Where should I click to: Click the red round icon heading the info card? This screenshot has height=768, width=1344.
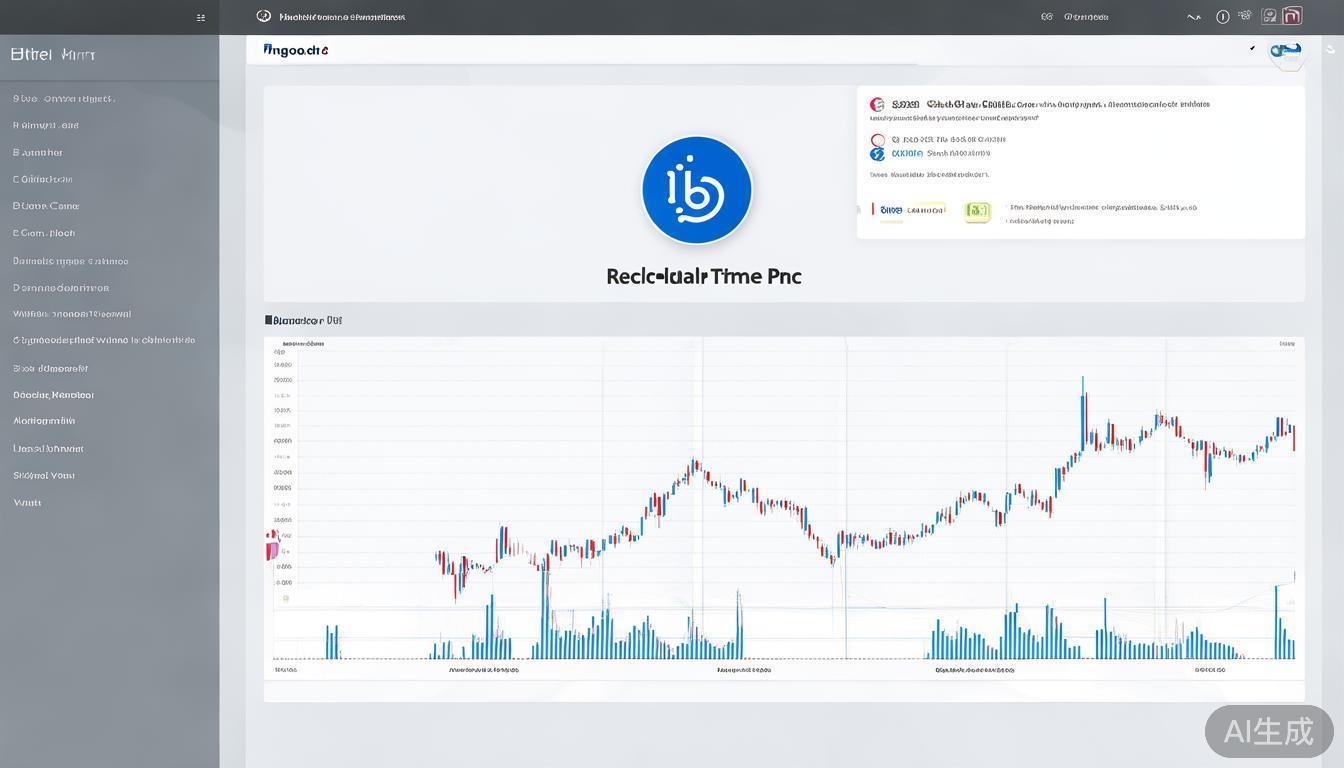click(877, 104)
